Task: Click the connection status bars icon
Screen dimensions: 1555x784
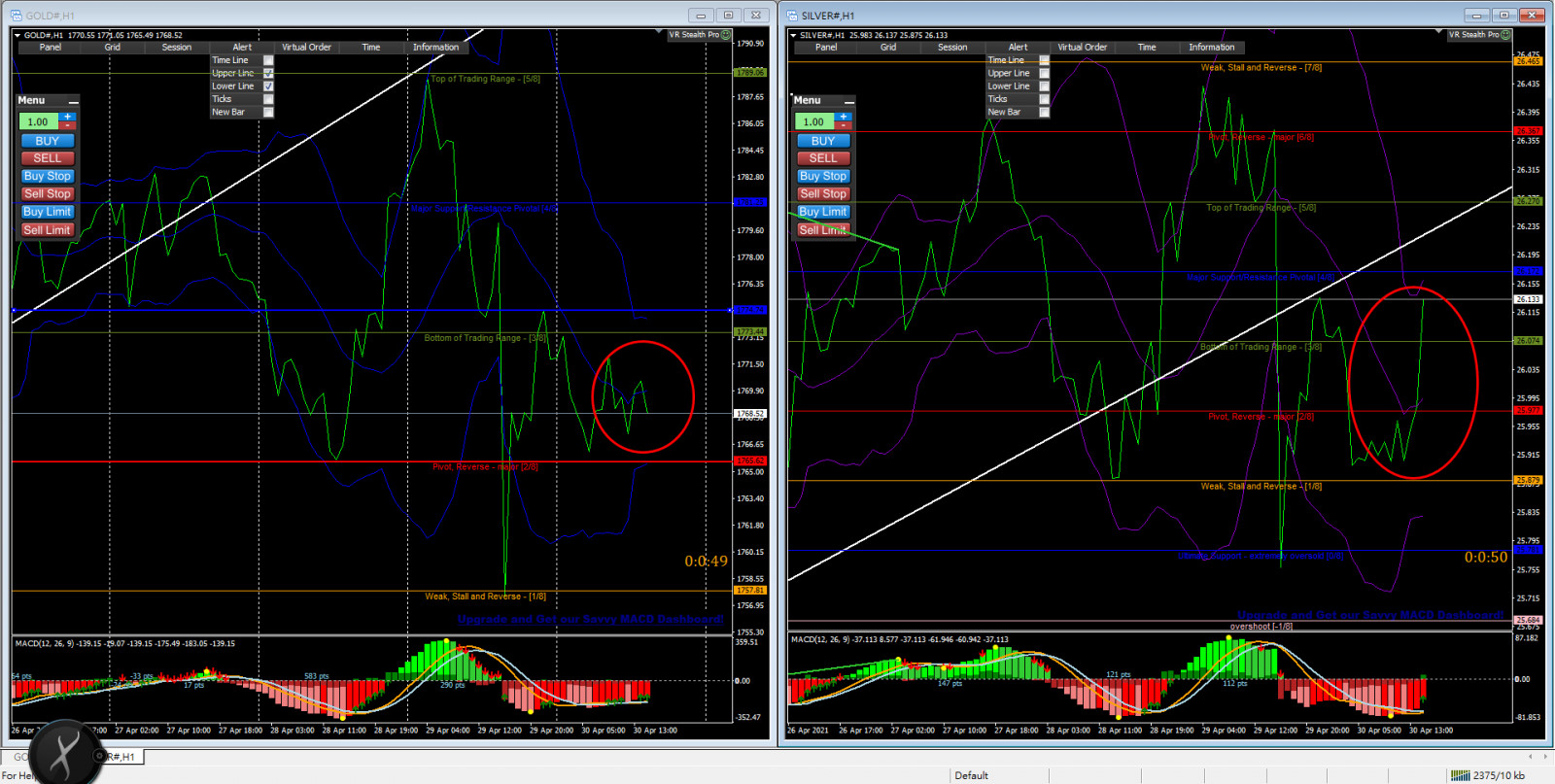Action: tap(1460, 775)
